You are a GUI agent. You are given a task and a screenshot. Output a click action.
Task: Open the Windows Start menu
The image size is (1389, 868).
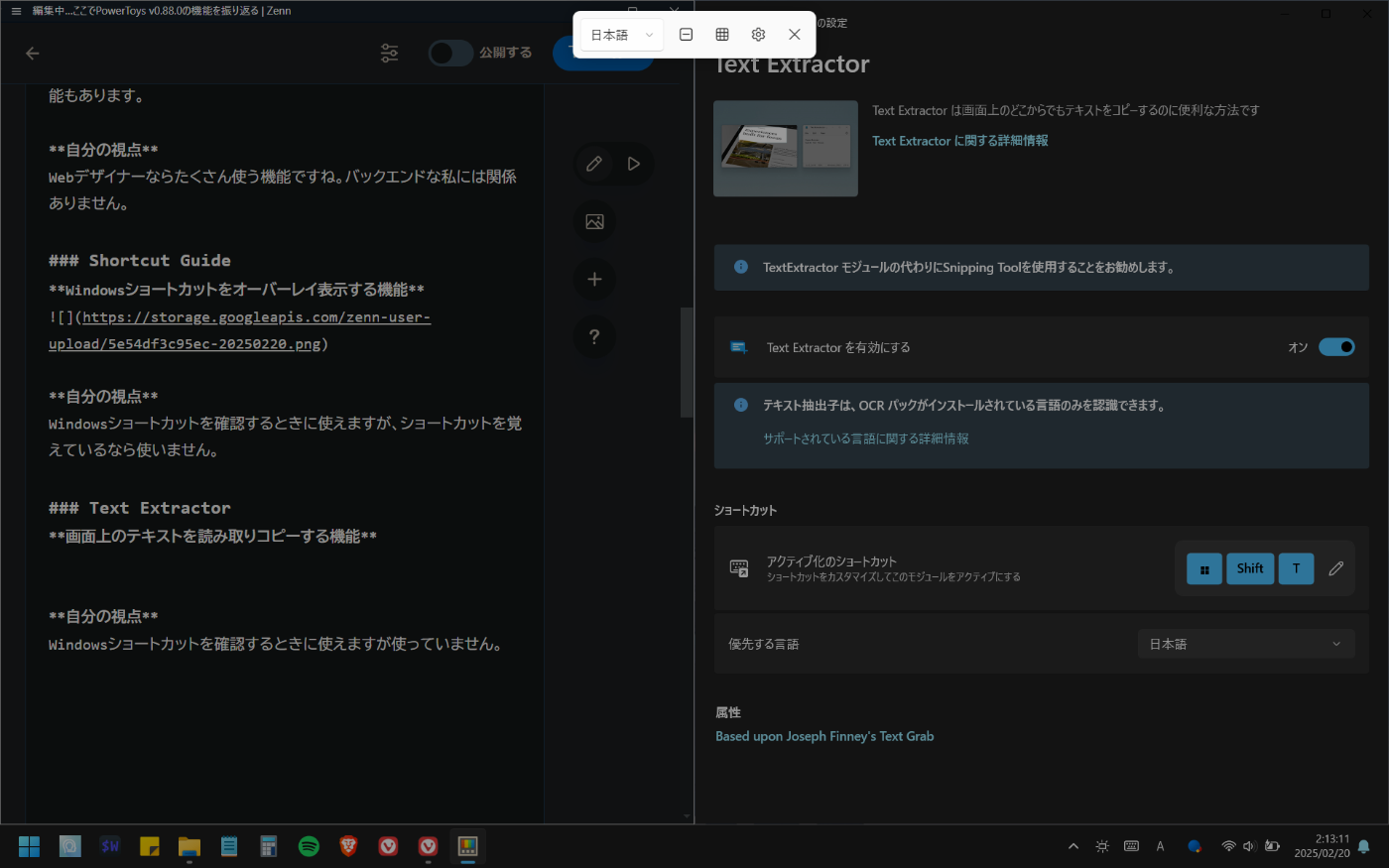pyautogui.click(x=30, y=846)
